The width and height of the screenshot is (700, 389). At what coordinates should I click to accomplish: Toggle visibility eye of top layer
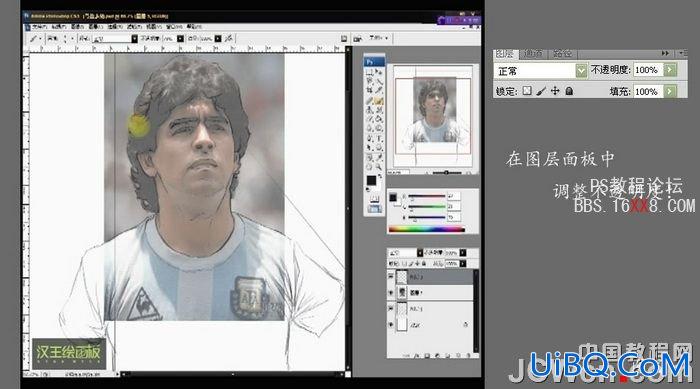pyautogui.click(x=391, y=277)
